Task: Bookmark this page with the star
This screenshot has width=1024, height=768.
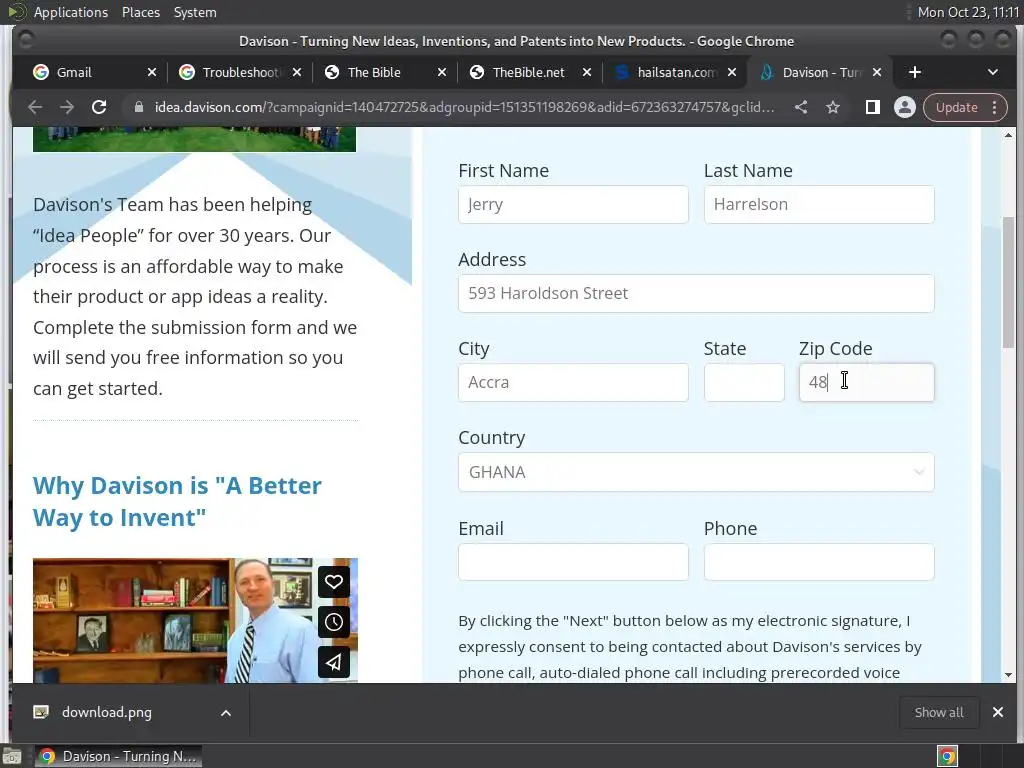Action: point(833,107)
